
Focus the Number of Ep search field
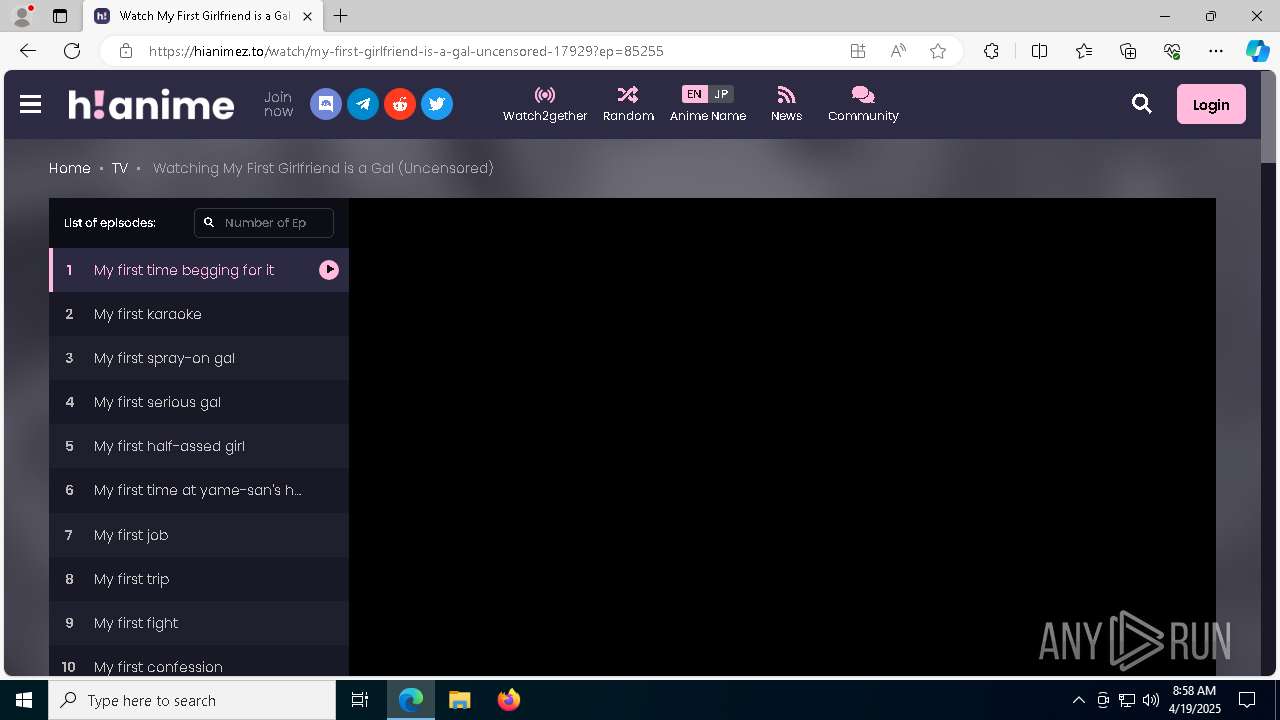click(264, 222)
